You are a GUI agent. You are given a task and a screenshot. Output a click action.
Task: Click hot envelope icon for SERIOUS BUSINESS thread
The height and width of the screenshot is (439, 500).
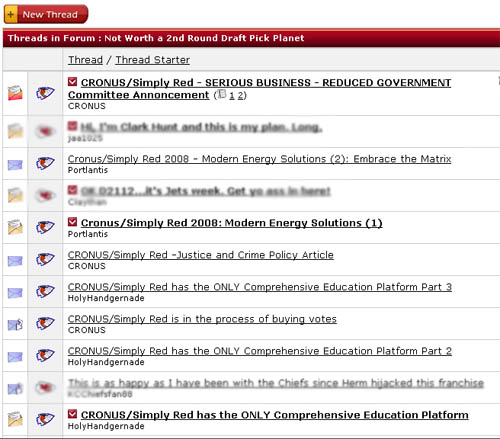coord(15,93)
